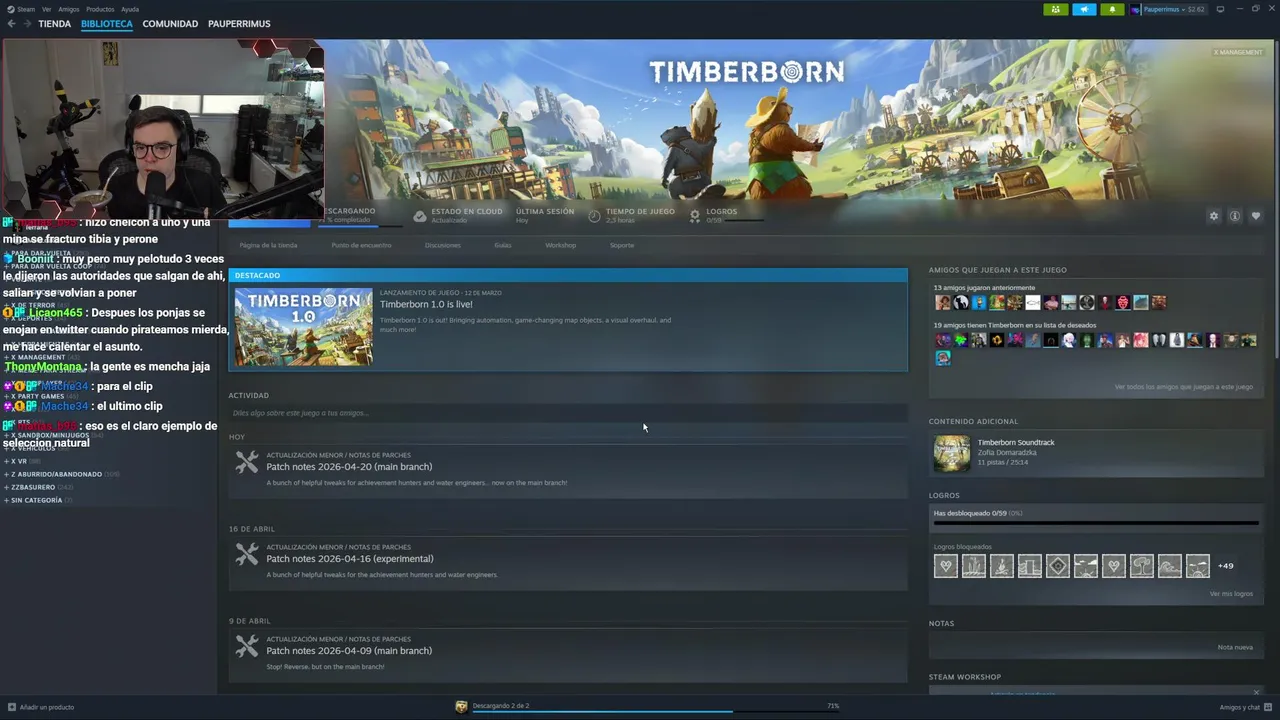Click the Pauperrimus profile avatar

[x=1137, y=9]
